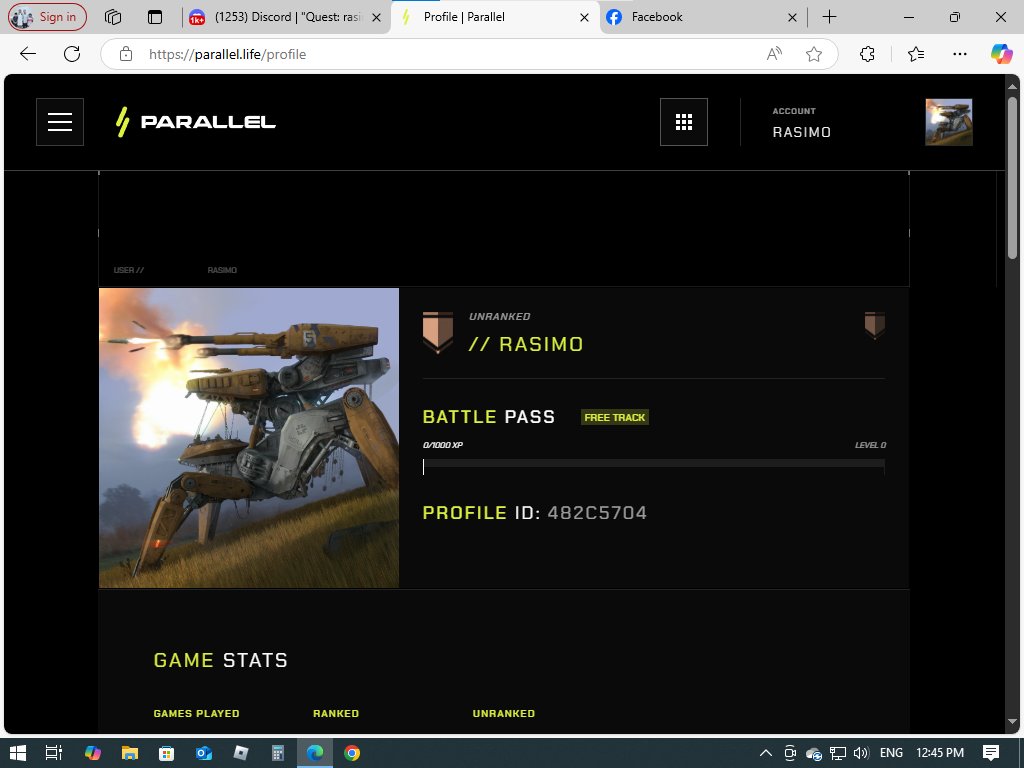Open the Workspaces icon
Image resolution: width=1024 pixels, height=768 pixels.
113,17
